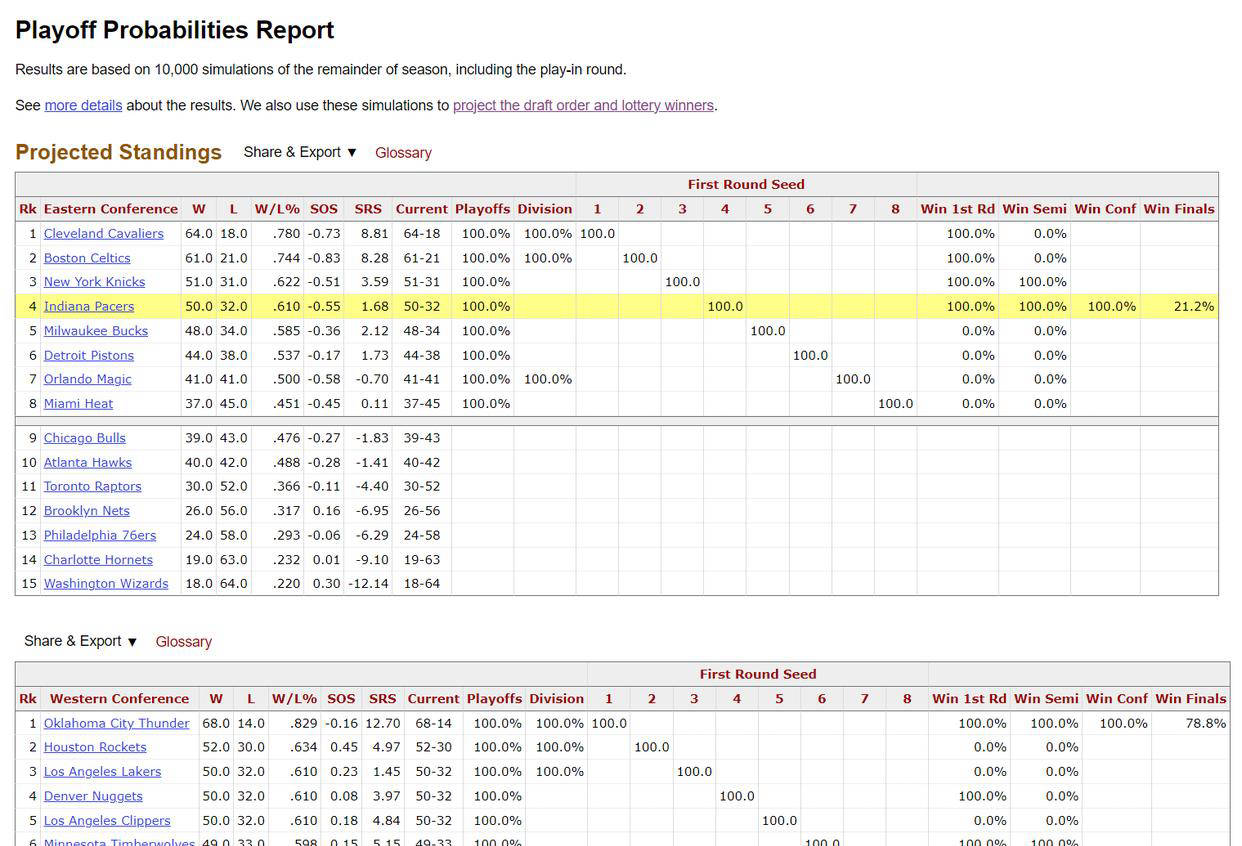
Task: Open Oklahoma City Thunder link
Action: [116, 723]
